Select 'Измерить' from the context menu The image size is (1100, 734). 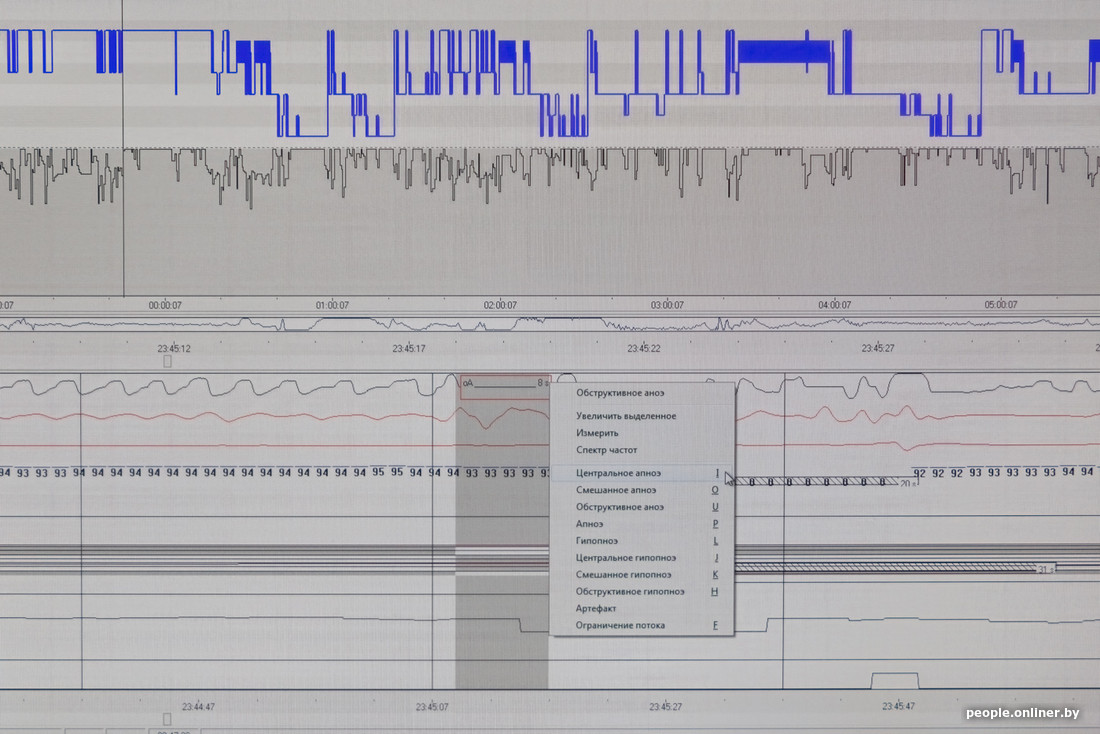[597, 433]
